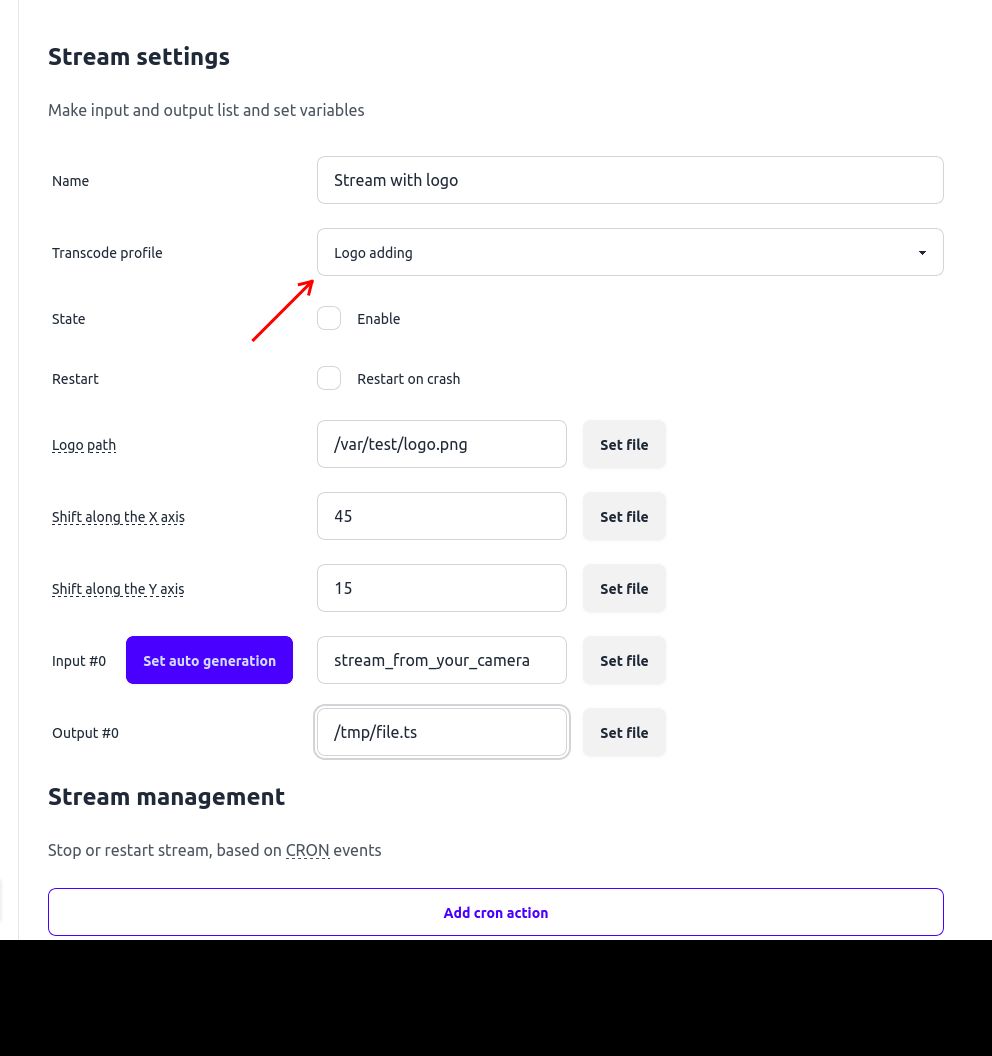Select the Shift along the Y axis input
The width and height of the screenshot is (992, 1056).
[441, 588]
